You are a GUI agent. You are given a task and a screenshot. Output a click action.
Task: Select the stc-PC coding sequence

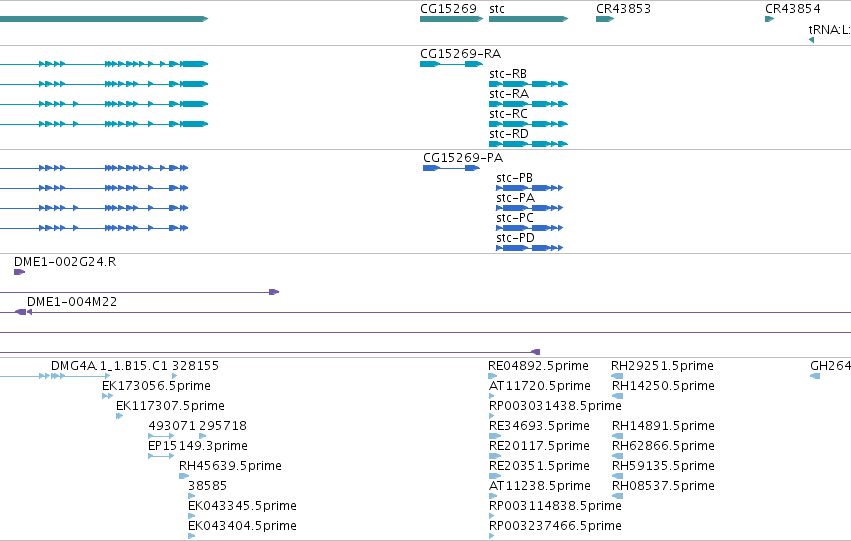[x=529, y=228]
